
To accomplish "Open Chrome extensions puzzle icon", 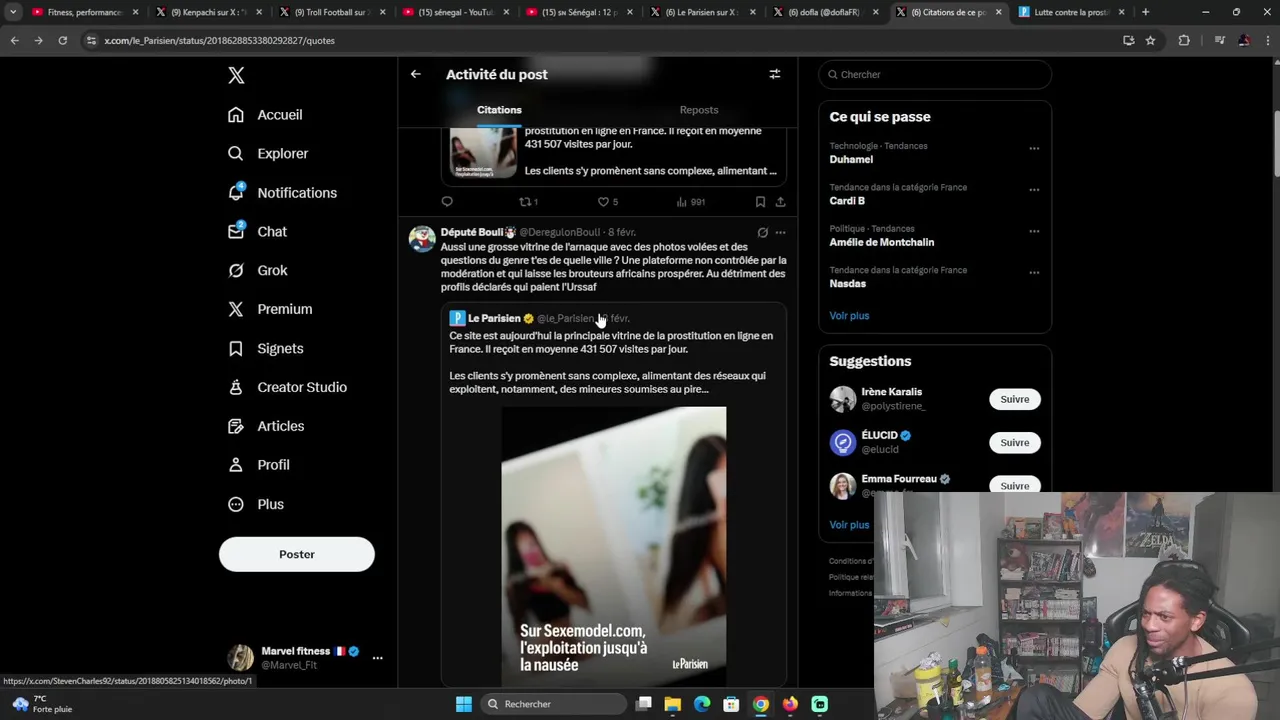I will (x=1184, y=40).
